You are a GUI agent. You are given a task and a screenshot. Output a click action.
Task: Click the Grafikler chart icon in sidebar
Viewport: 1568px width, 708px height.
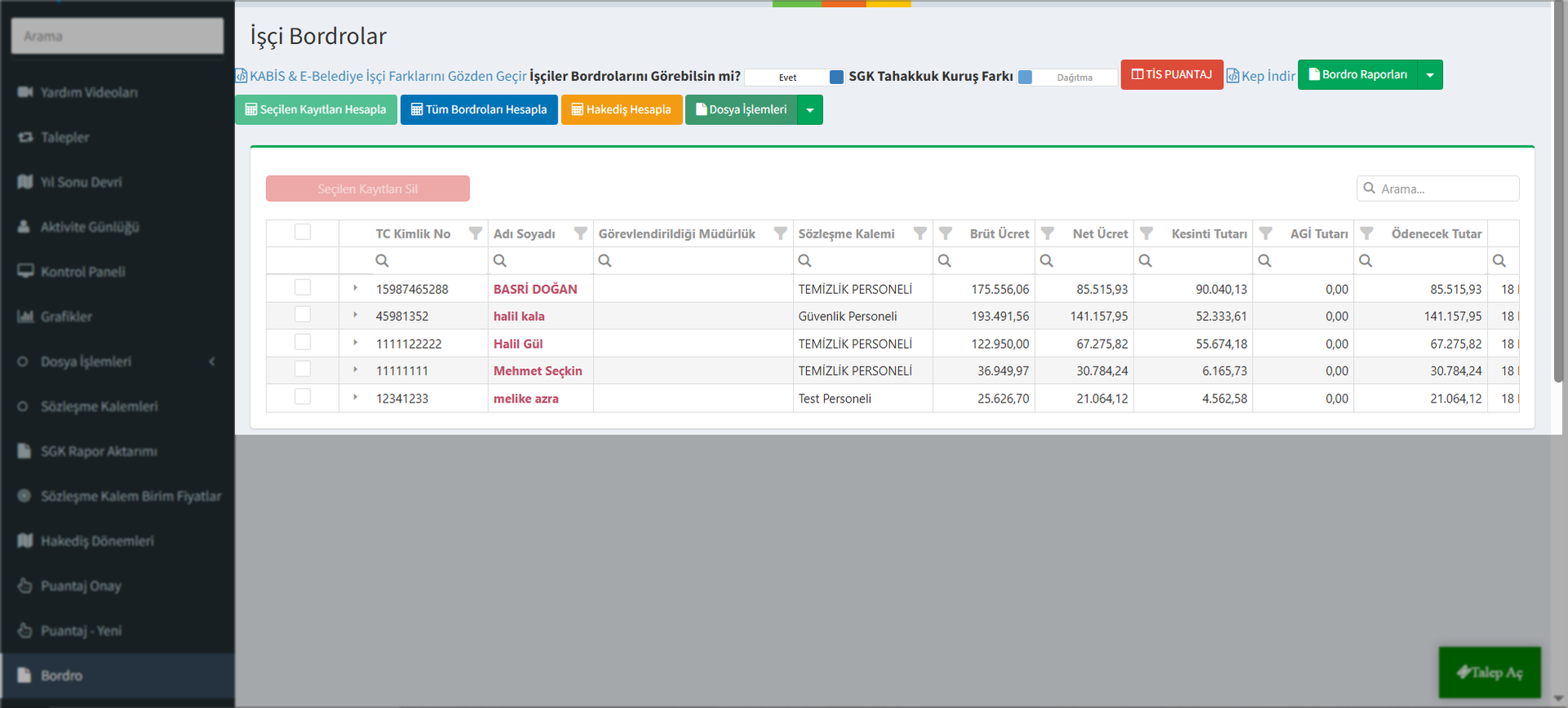pyautogui.click(x=25, y=317)
